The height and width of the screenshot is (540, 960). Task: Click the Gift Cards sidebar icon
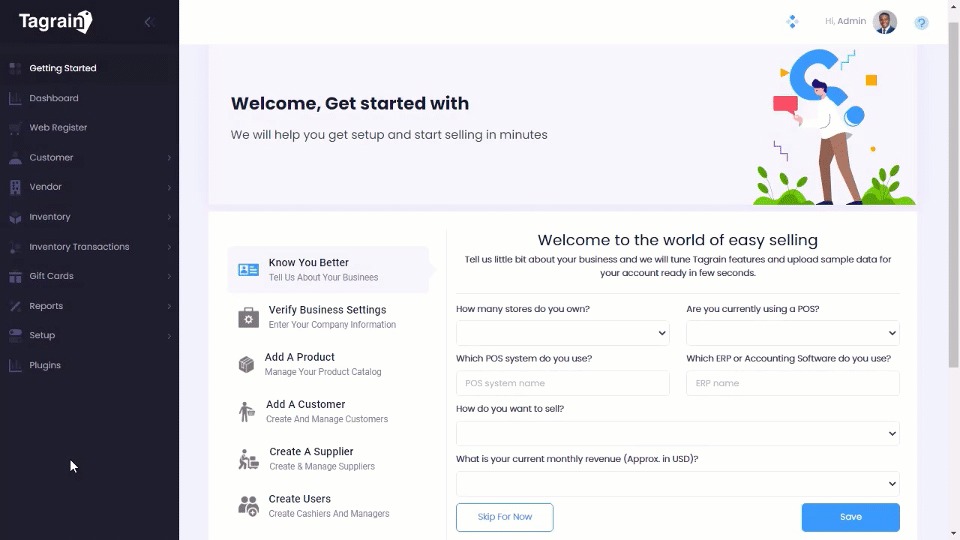coord(15,276)
